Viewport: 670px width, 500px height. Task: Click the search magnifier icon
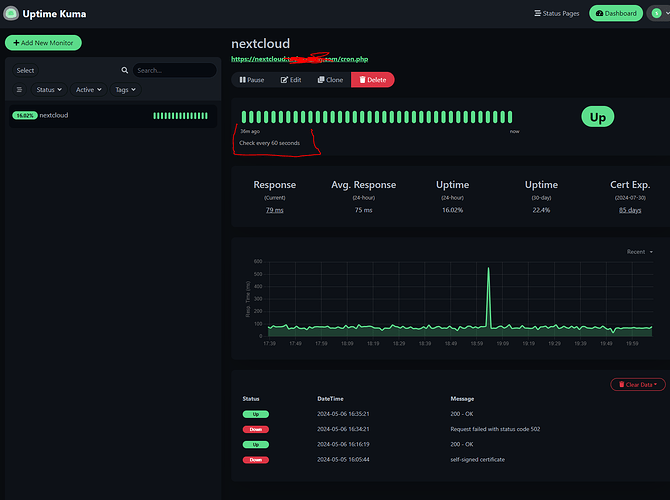[125, 71]
